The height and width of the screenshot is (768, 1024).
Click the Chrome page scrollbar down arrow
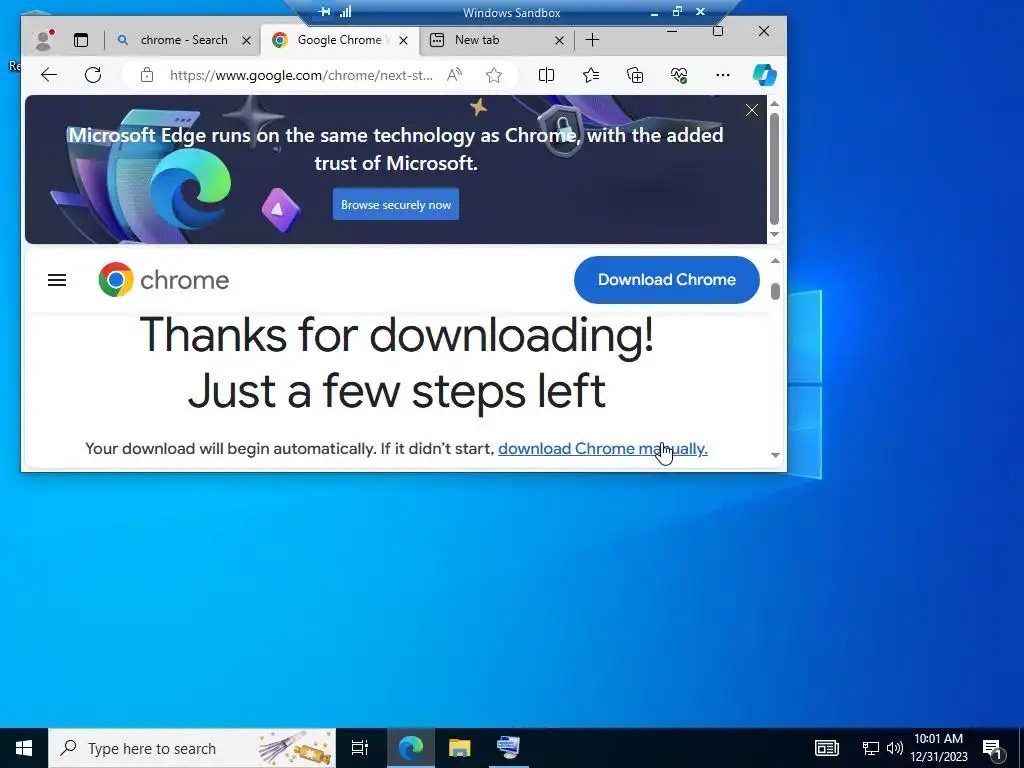tap(775, 455)
